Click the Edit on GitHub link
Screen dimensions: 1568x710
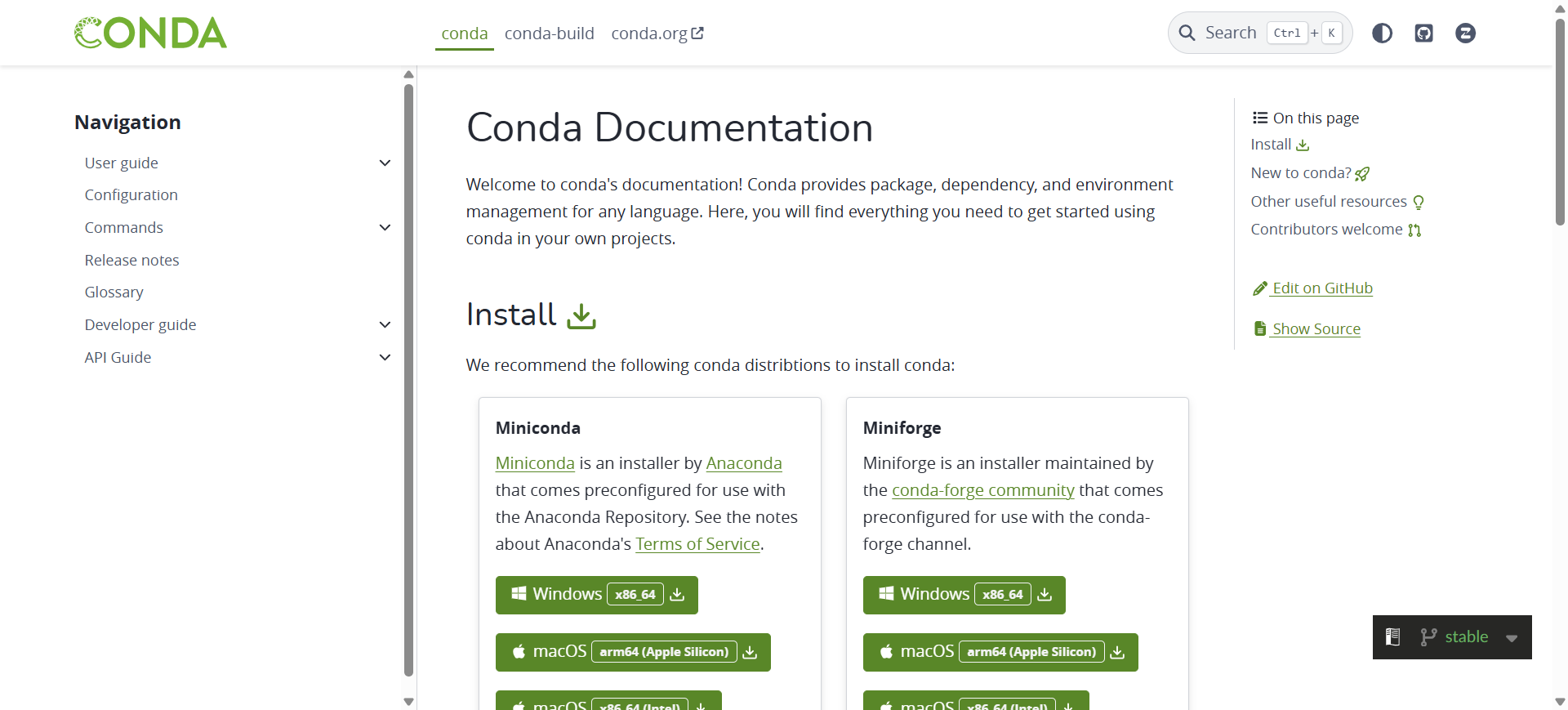1313,288
